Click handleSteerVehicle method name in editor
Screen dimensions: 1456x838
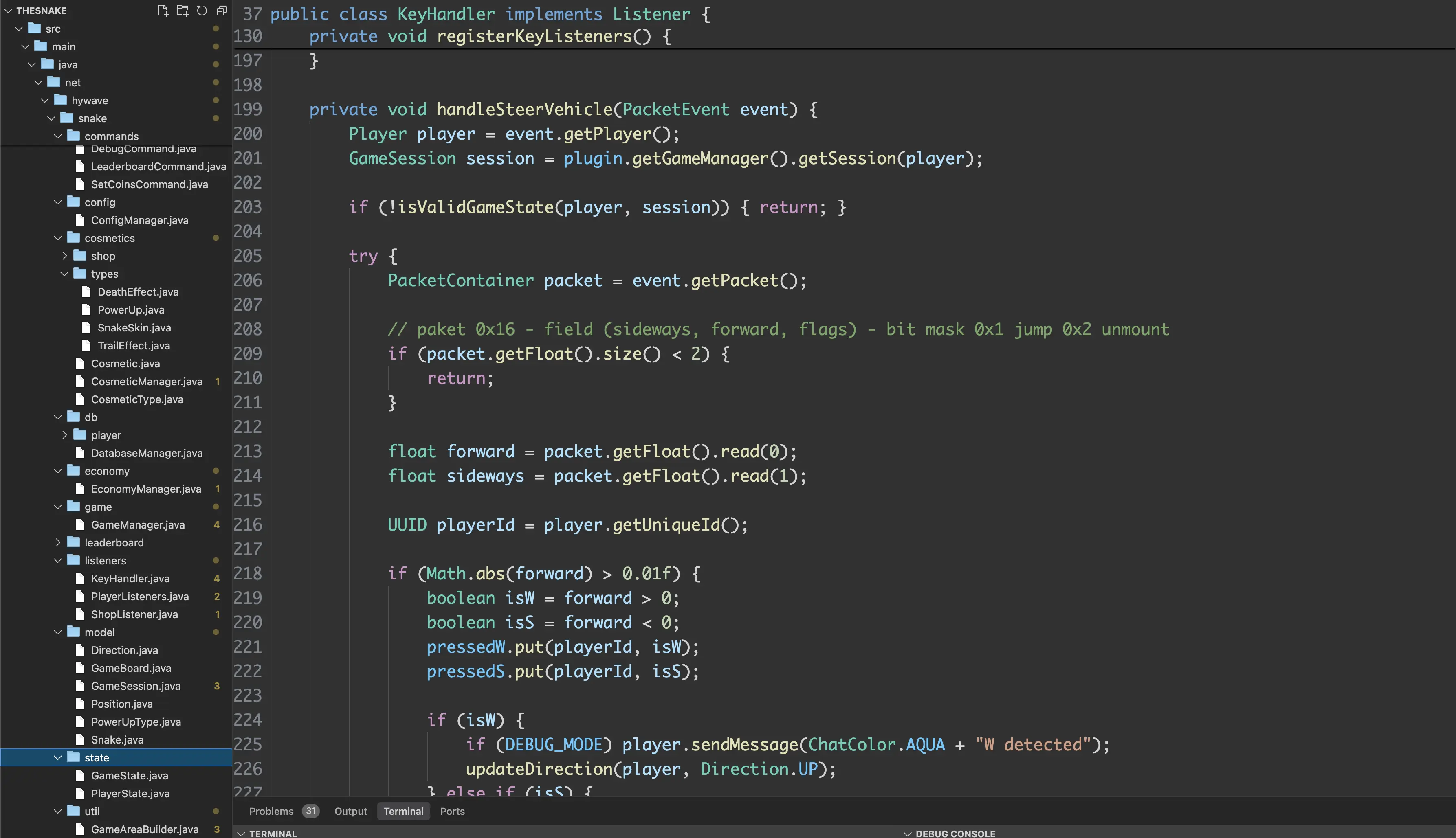tap(524, 110)
